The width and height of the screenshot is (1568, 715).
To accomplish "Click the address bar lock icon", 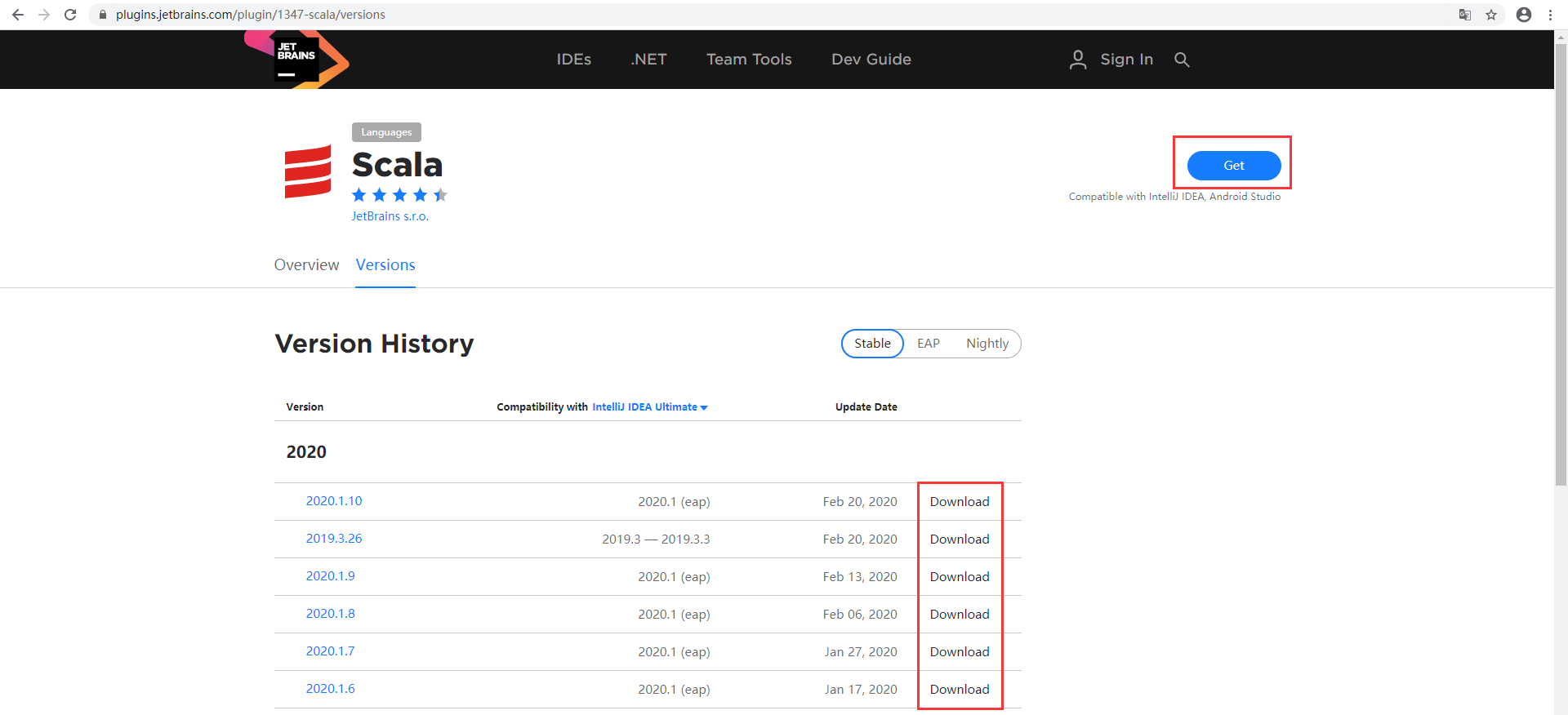I will click(x=103, y=15).
